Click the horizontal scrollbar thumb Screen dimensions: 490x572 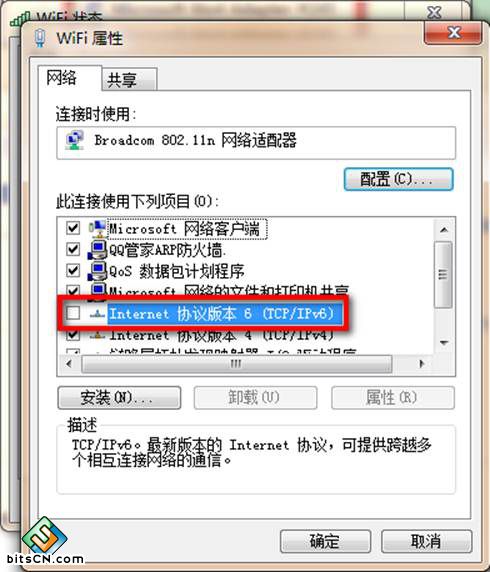[x=236, y=364]
